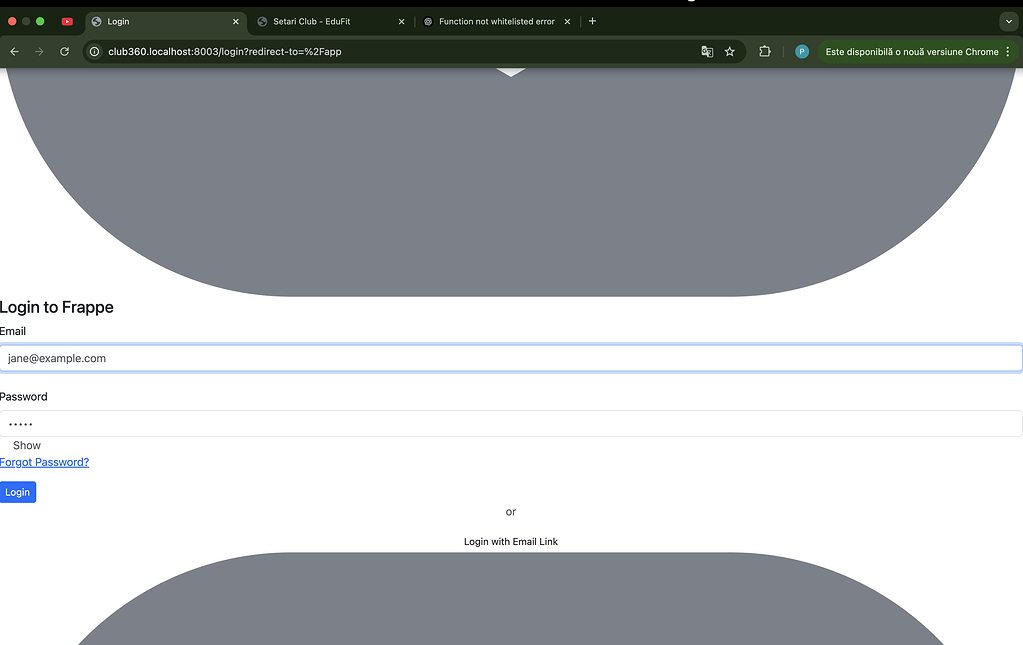1023x645 pixels.
Task: Go back using the back arrow
Action: click(14, 51)
